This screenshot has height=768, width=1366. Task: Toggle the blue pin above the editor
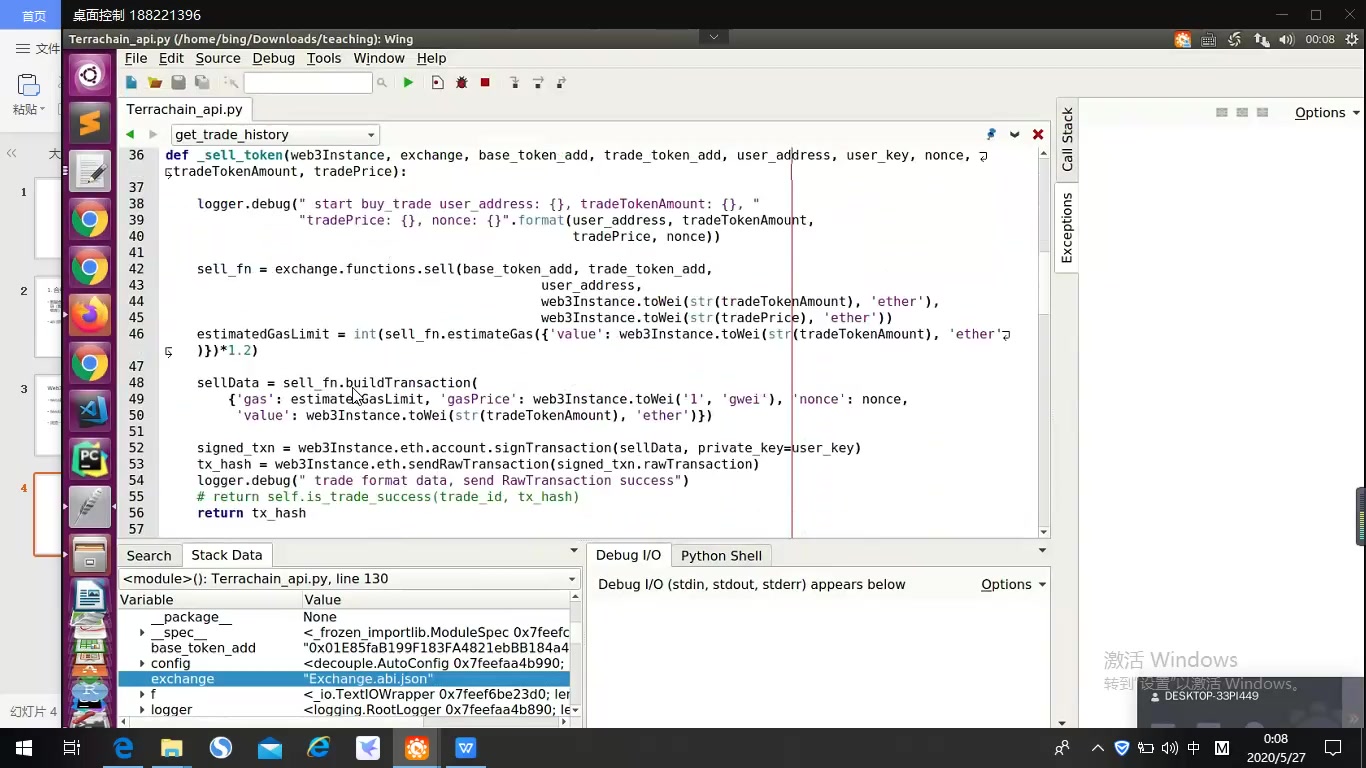pos(990,133)
